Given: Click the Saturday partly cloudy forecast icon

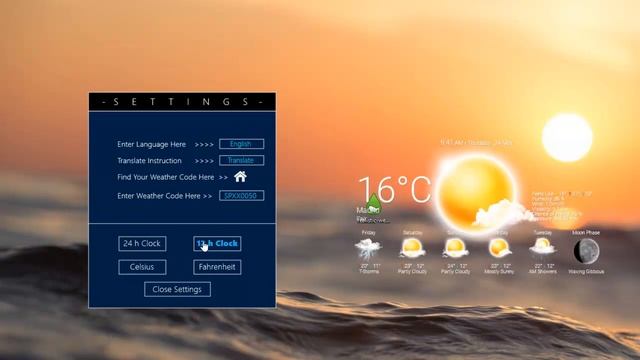Looking at the screenshot, I should (x=412, y=248).
